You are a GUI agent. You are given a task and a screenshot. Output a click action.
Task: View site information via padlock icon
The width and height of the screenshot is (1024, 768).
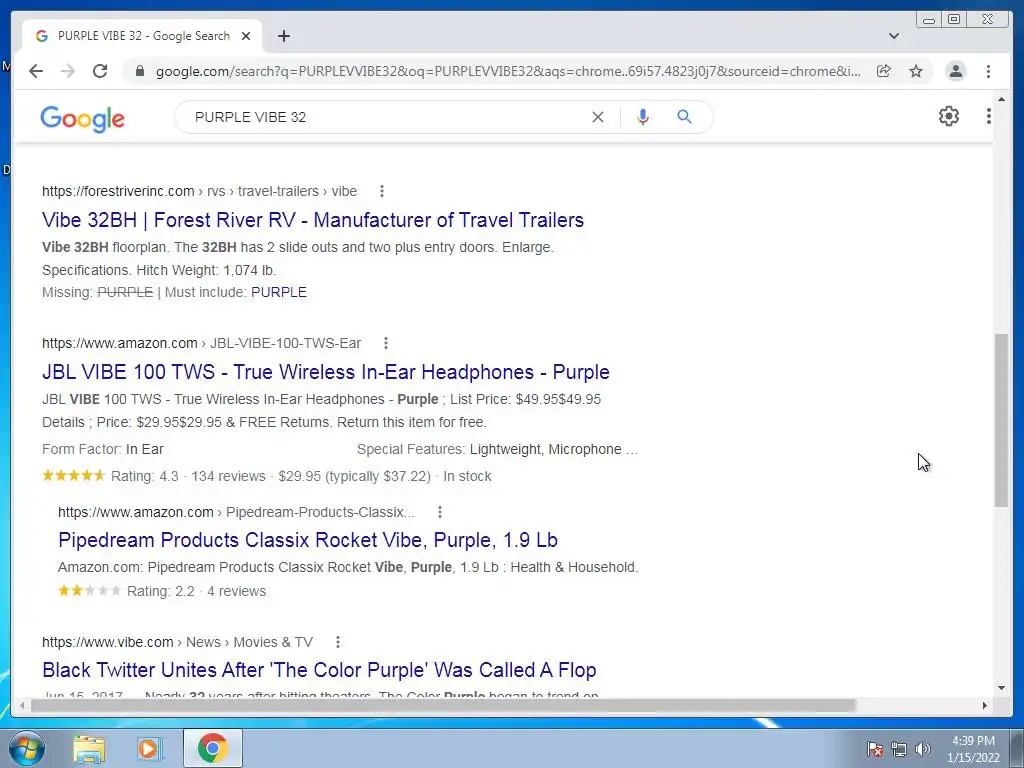pos(139,71)
